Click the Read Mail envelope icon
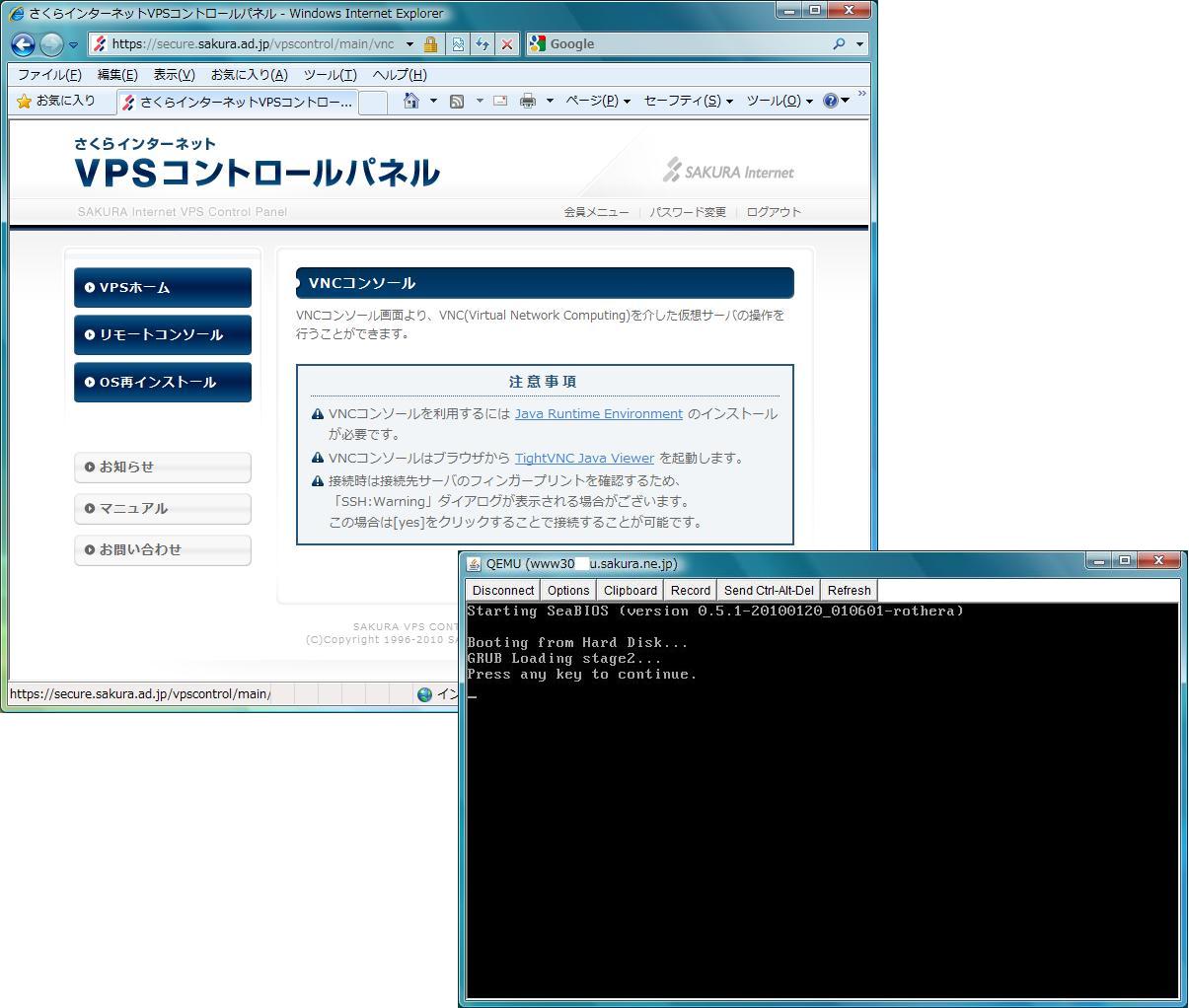1189x1008 pixels. [x=500, y=101]
